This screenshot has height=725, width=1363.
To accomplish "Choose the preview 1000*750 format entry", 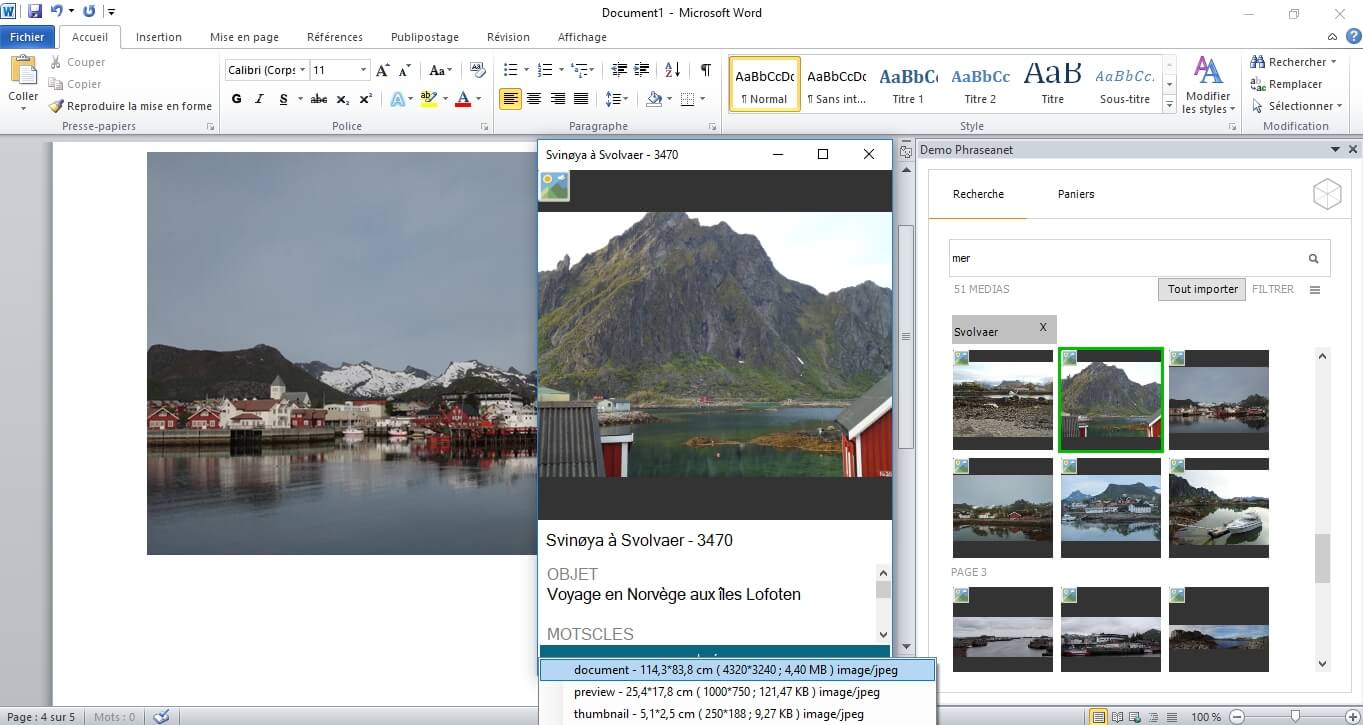I will point(738,692).
